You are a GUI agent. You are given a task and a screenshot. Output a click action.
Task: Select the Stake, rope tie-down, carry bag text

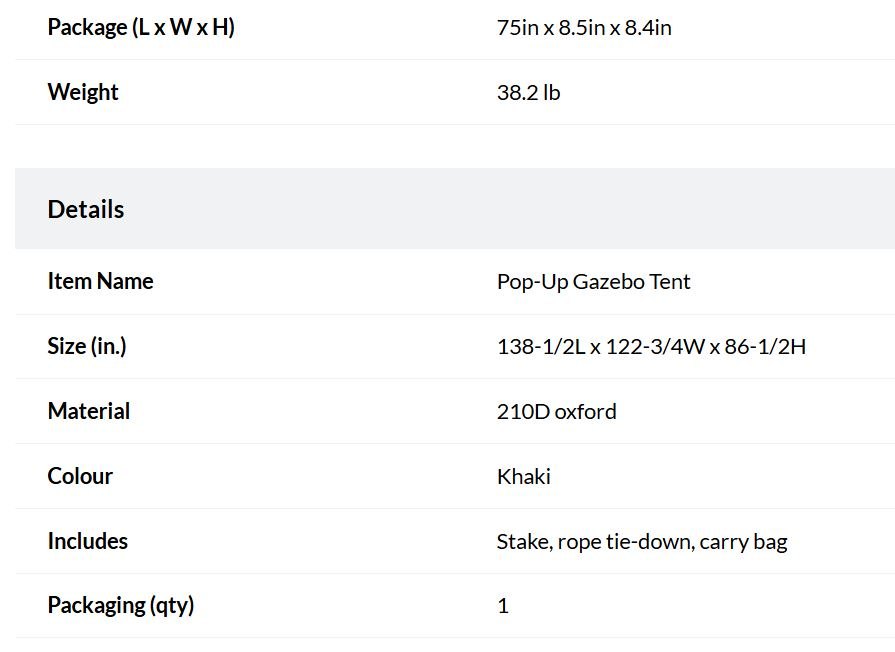642,542
